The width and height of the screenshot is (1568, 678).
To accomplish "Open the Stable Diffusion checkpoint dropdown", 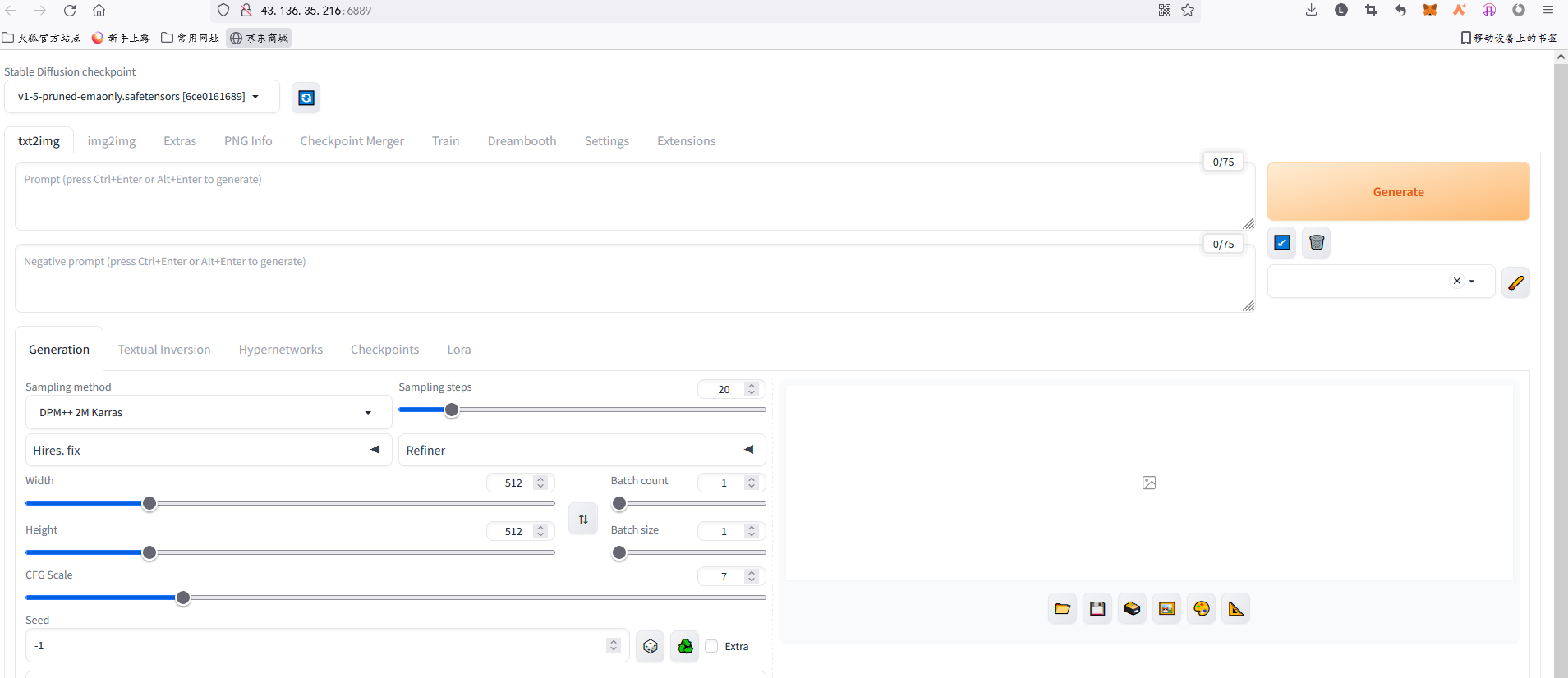I will 142,97.
